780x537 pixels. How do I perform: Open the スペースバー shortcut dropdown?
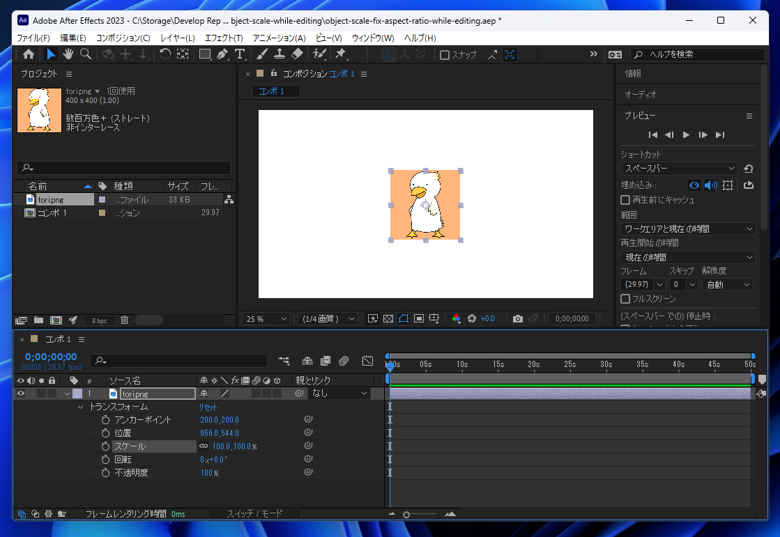[679, 169]
